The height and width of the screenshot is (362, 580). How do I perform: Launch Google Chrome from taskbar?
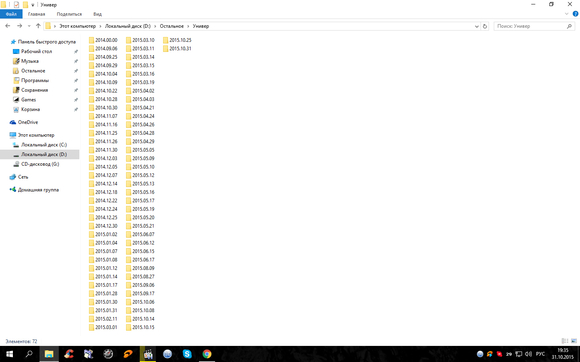pos(207,354)
